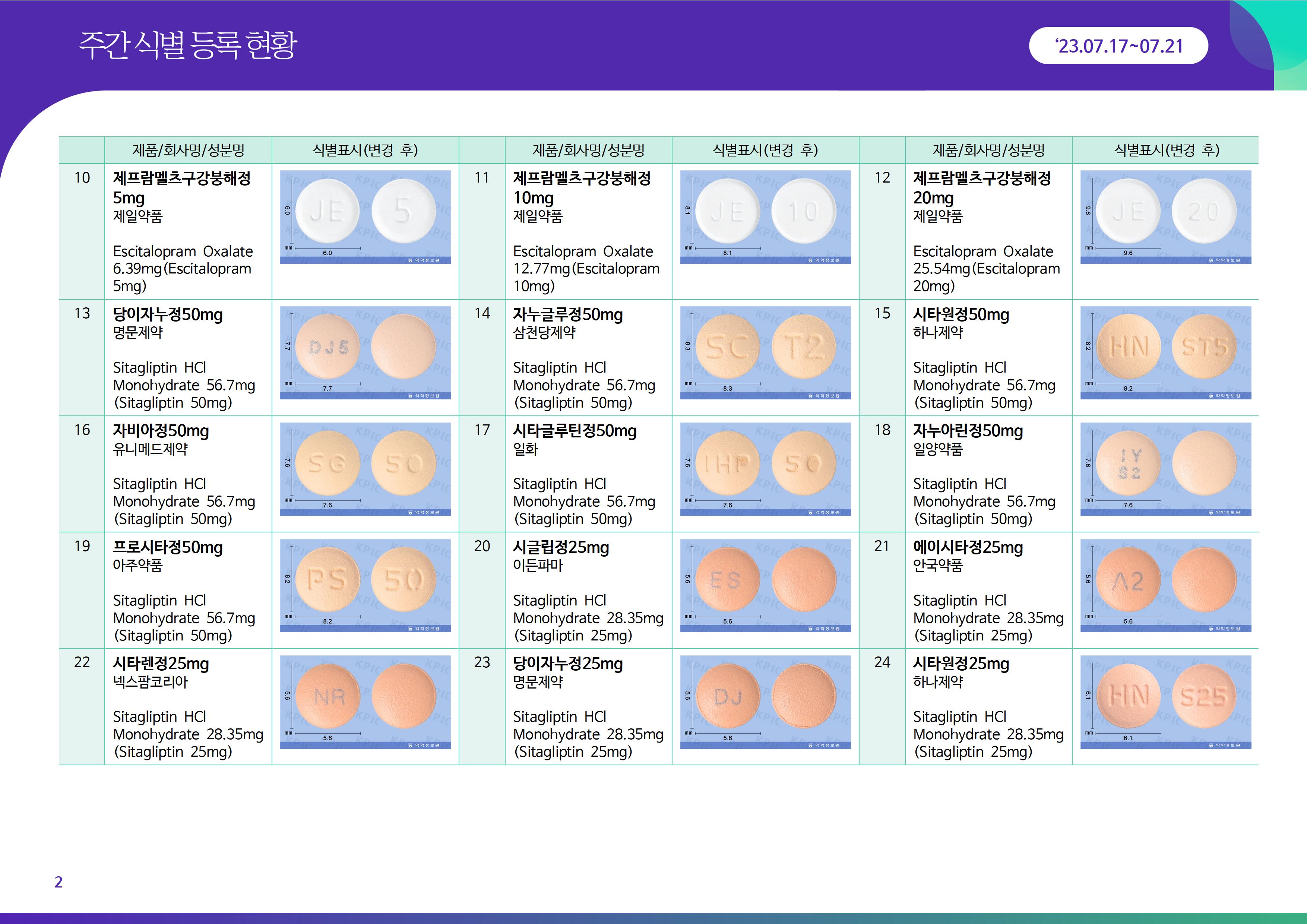Click the ES pill image
This screenshot has width=1307, height=924.
pyautogui.click(x=765, y=585)
